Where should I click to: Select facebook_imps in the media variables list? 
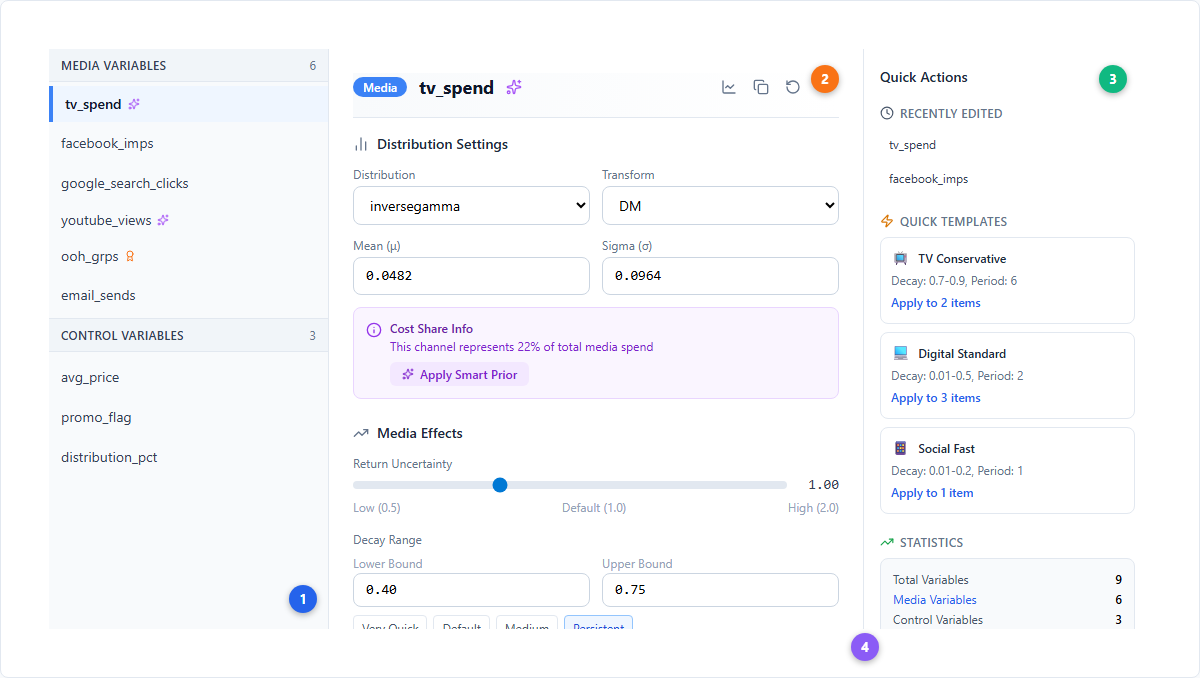(x=189, y=143)
